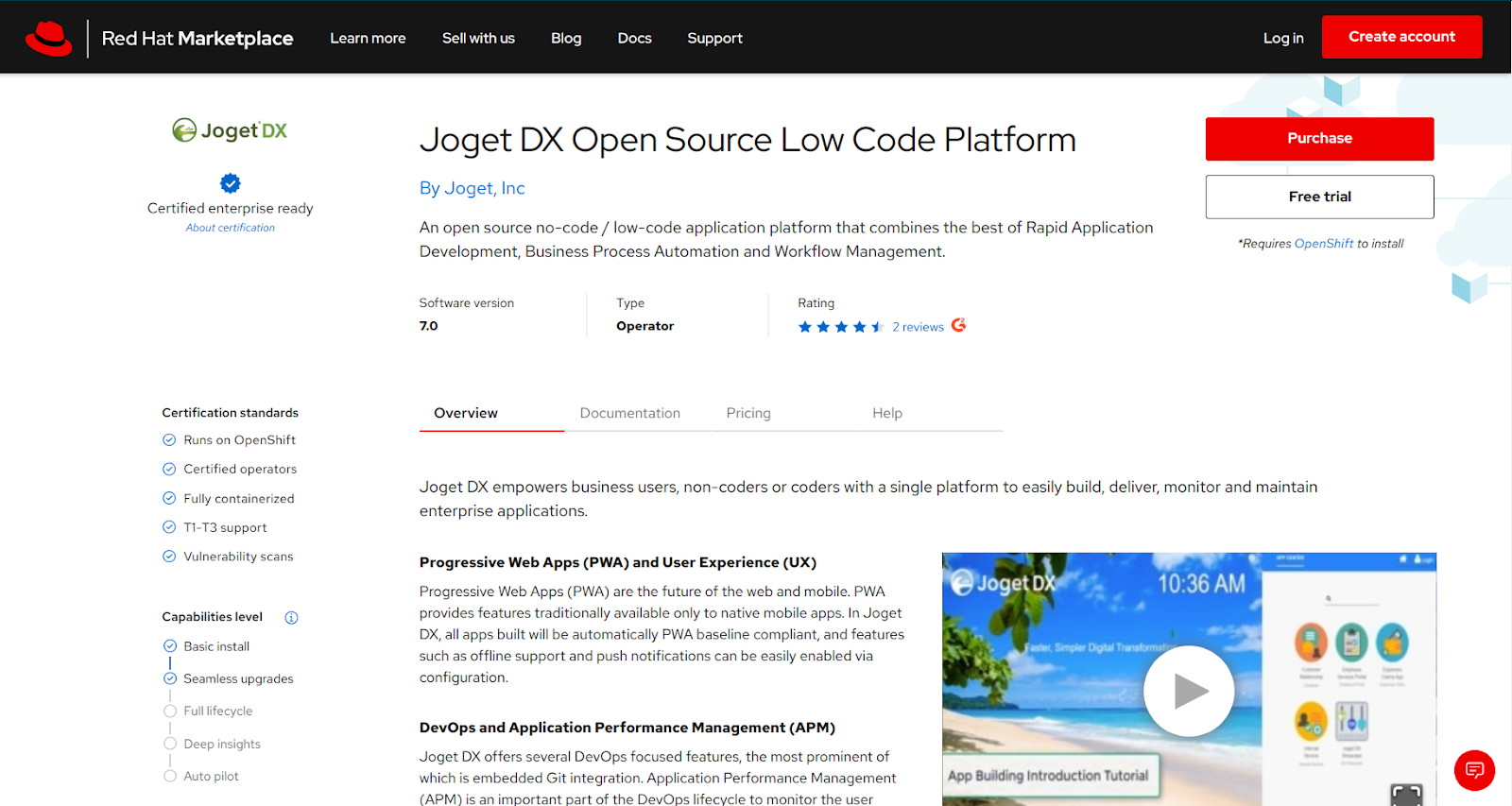This screenshot has height=806, width=1512.
Task: Click the red Purchase button
Action: [x=1320, y=139]
